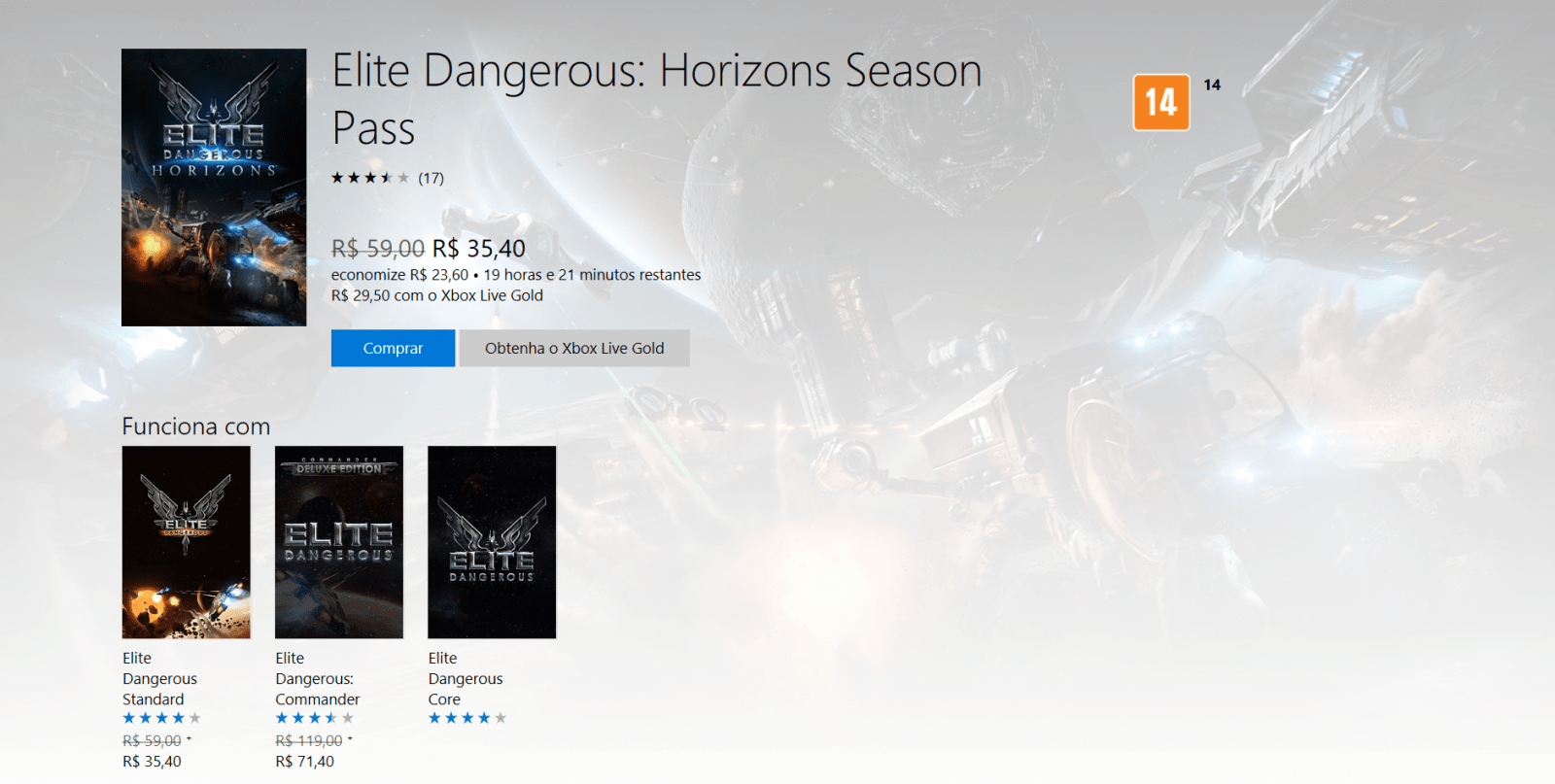This screenshot has height=784, width=1555.
Task: Open the orange 14 age rating badge
Action: pos(1161,102)
